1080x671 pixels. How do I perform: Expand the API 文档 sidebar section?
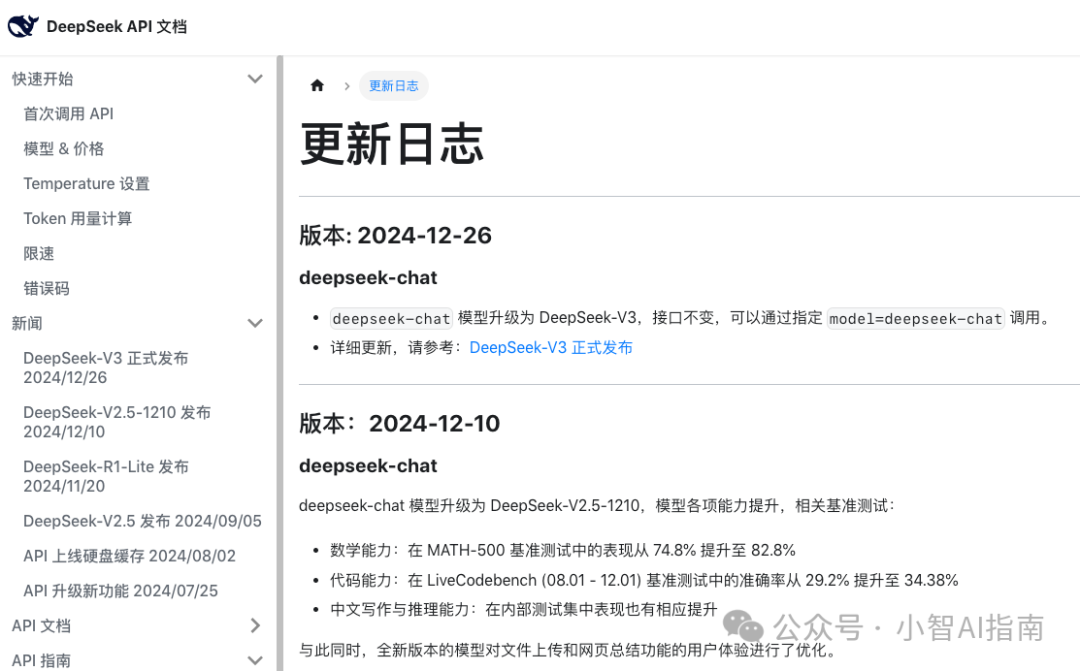pyautogui.click(x=255, y=626)
